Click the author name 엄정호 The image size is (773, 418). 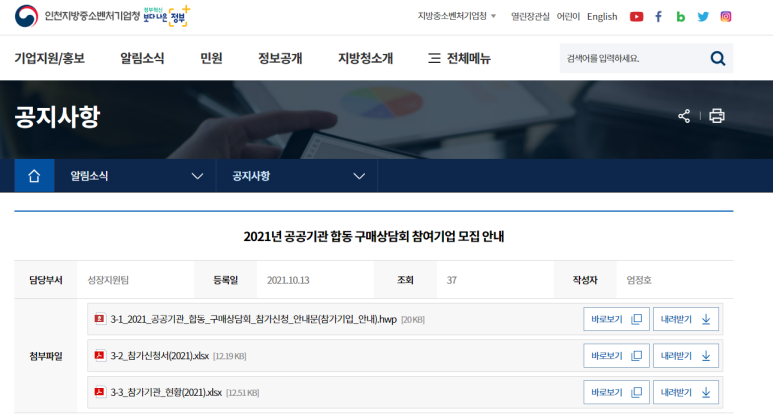(638, 280)
